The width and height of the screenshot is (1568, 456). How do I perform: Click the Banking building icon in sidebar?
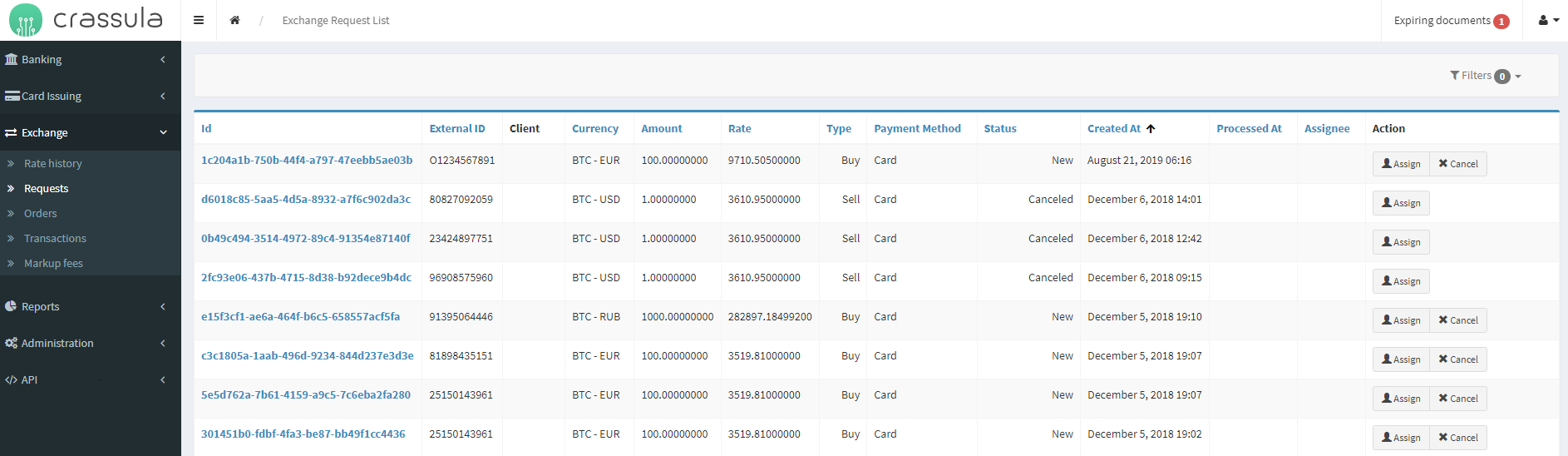(x=11, y=59)
